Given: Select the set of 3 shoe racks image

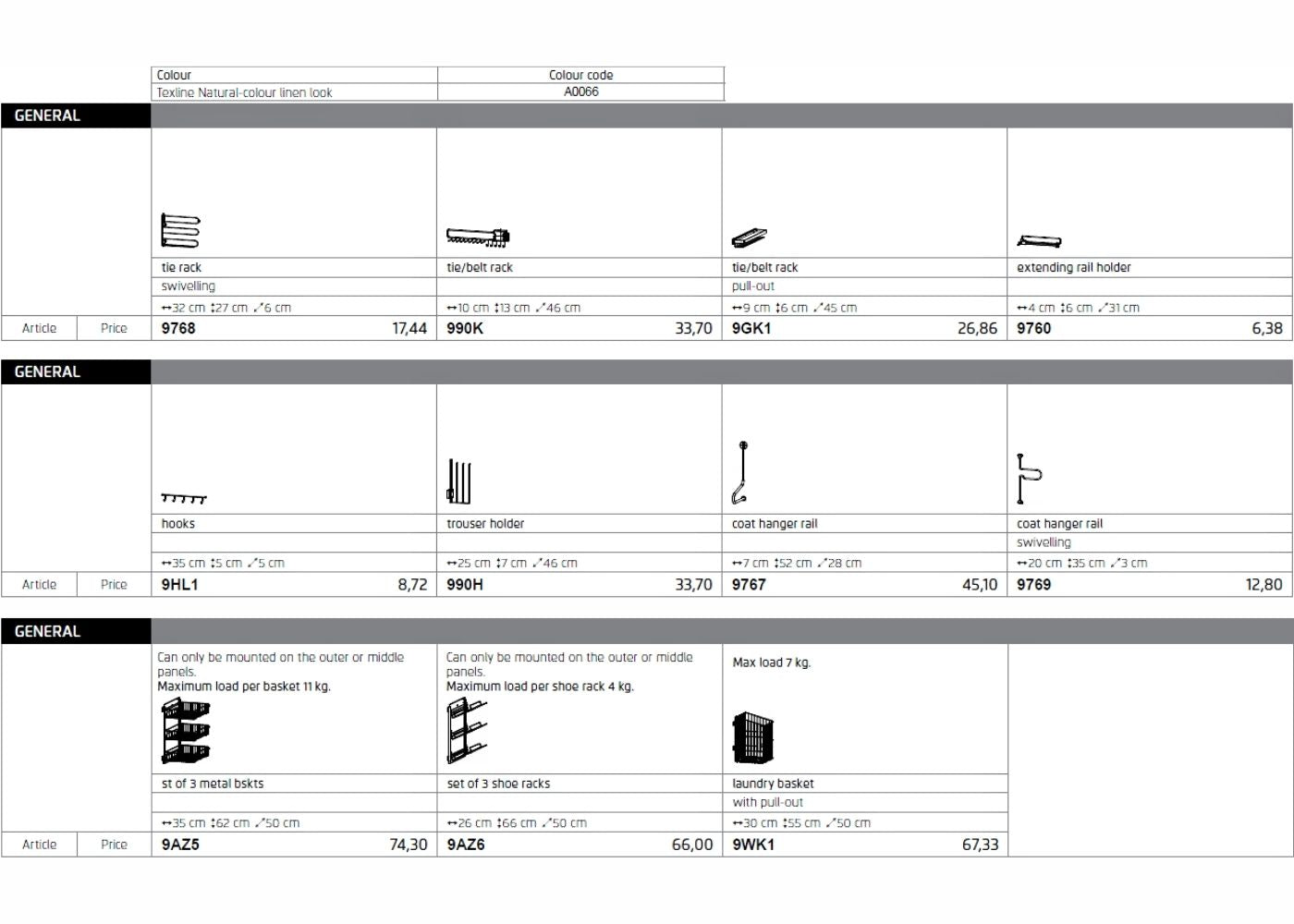Looking at the screenshot, I should point(467,731).
